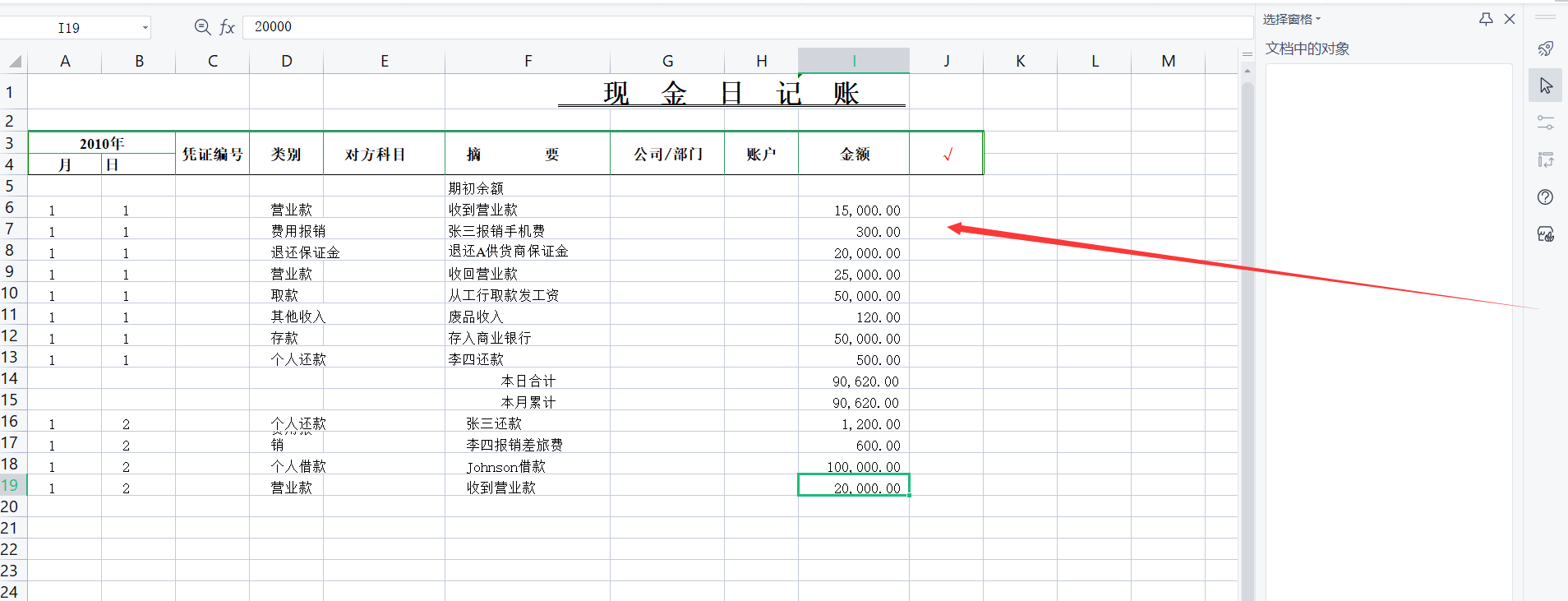Select column K header
1568x601 pixels.
coord(1021,62)
